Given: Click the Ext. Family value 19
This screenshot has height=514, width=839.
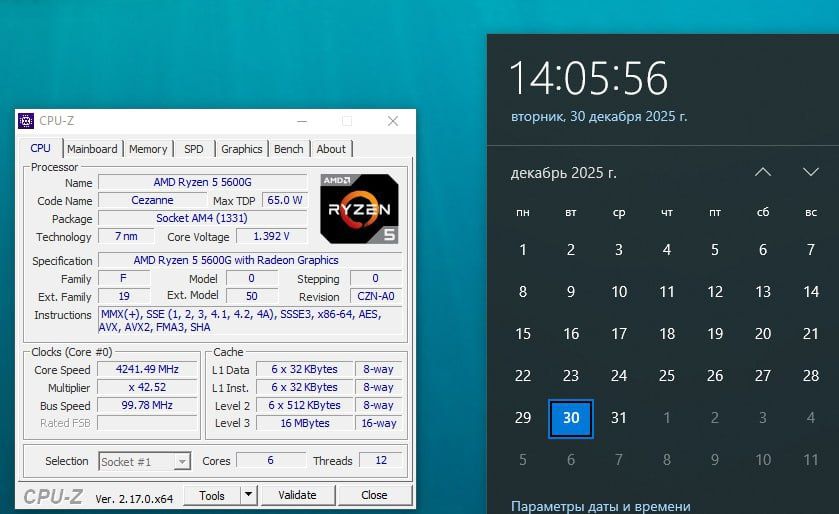Looking at the screenshot, I should tap(124, 296).
